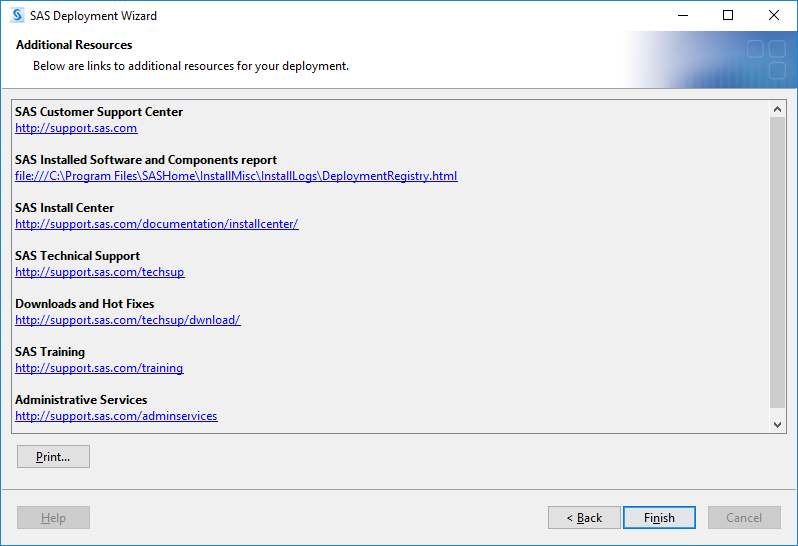Open the SAS Install Center documentation link
The height and width of the screenshot is (546, 798).
[157, 224]
